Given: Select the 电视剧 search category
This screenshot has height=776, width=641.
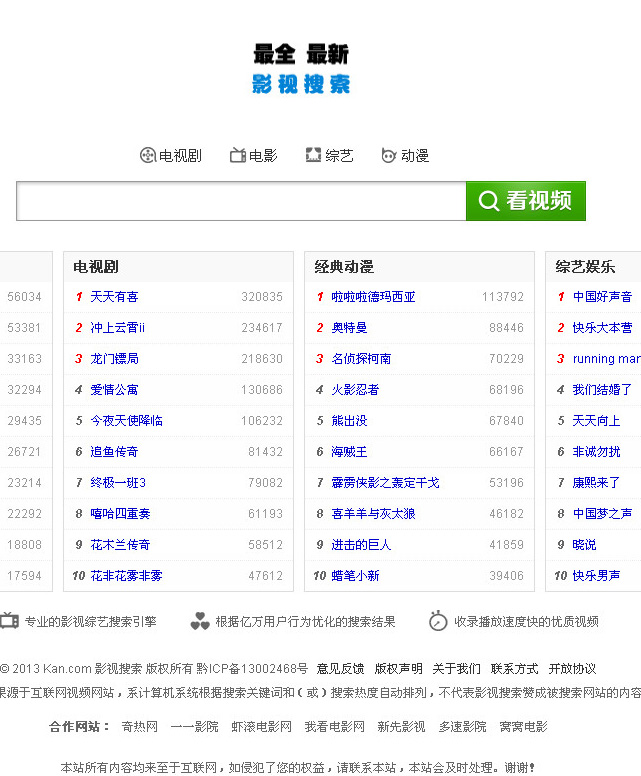Looking at the screenshot, I should 171,155.
